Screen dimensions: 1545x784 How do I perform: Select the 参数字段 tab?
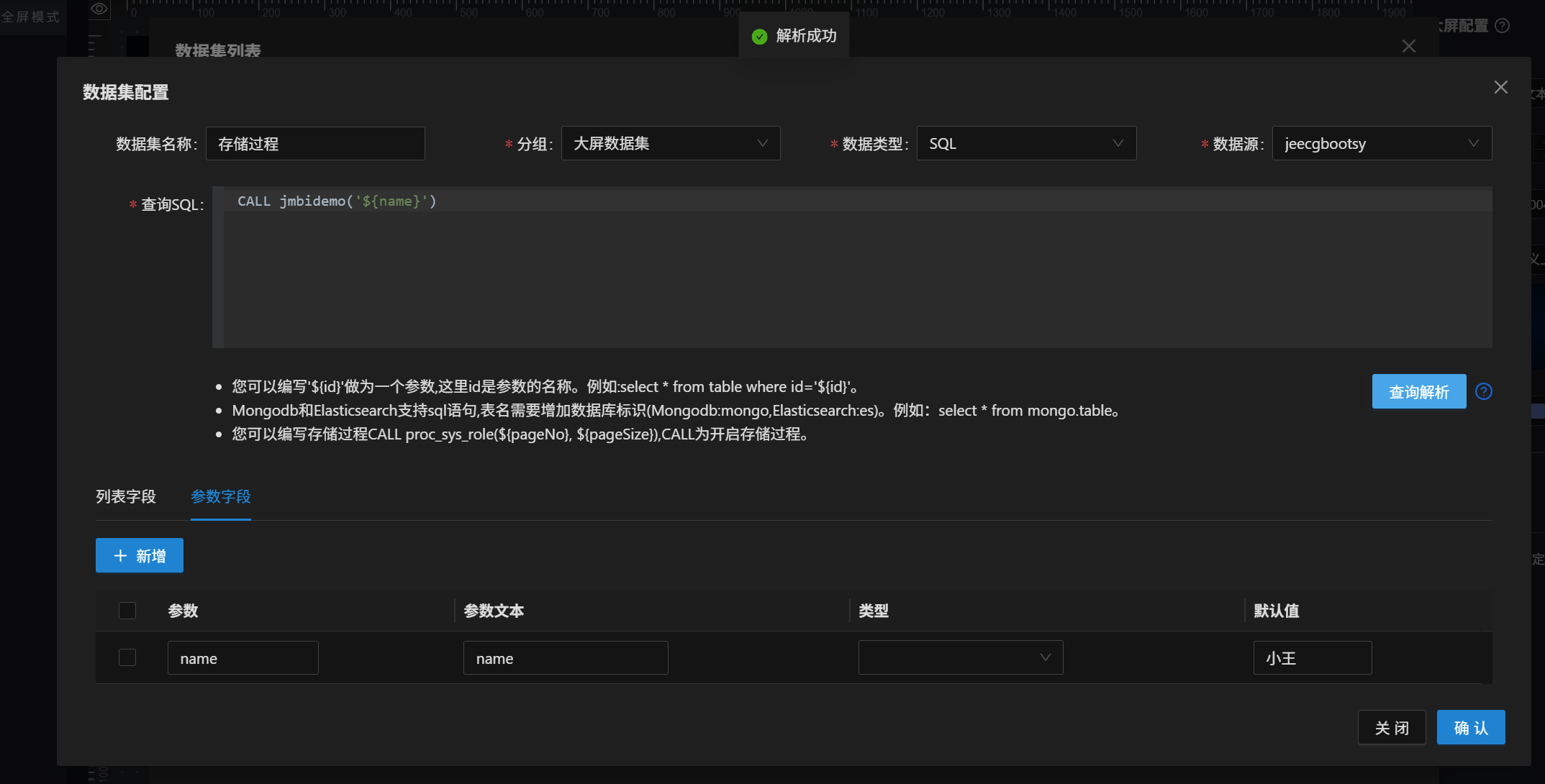coord(220,496)
